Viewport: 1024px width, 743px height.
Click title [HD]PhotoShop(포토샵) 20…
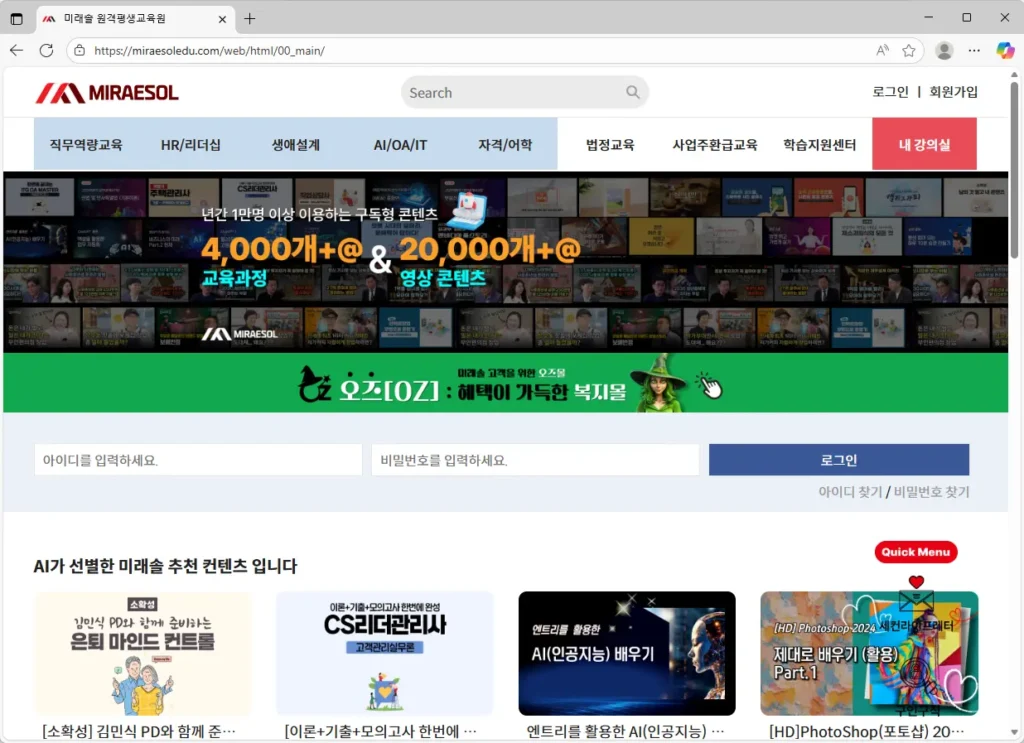(x=867, y=731)
